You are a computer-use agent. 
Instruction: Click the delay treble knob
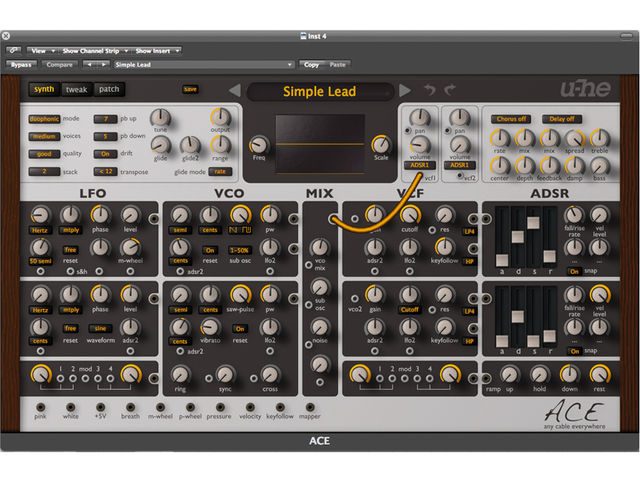[600, 138]
